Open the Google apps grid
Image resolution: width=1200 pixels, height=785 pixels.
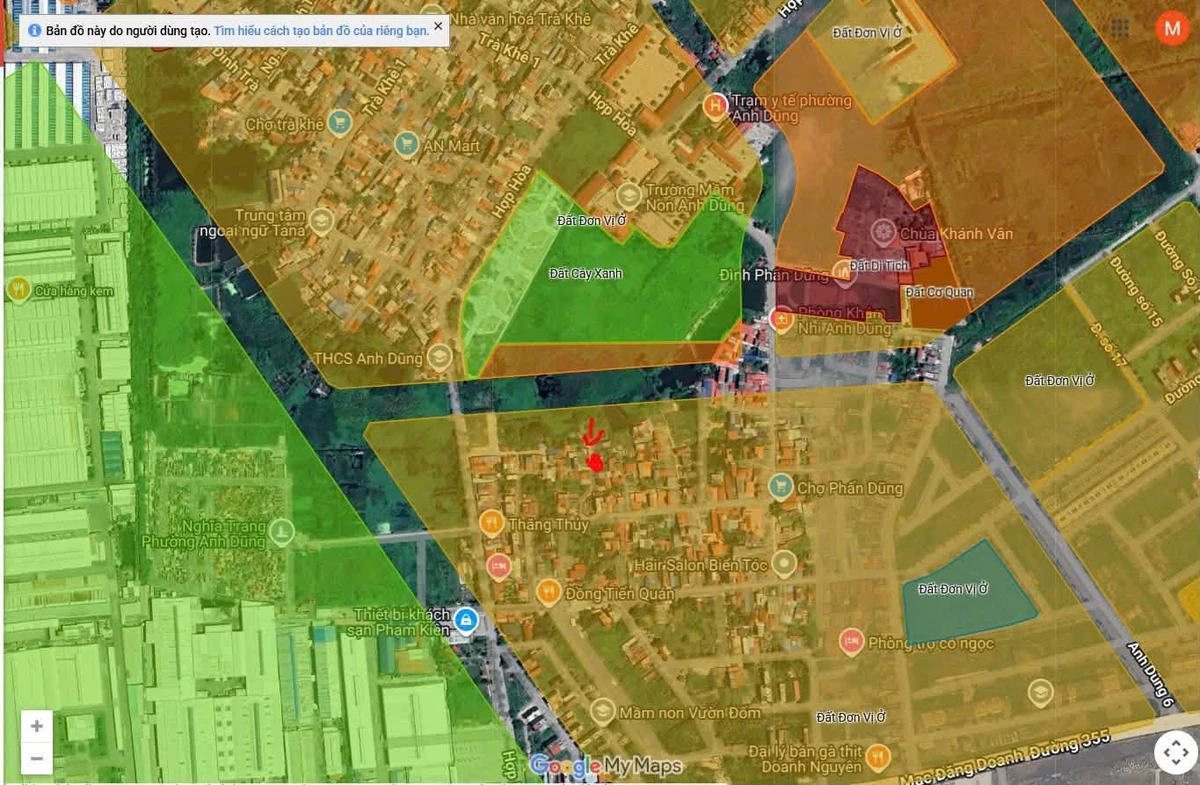pos(1120,28)
